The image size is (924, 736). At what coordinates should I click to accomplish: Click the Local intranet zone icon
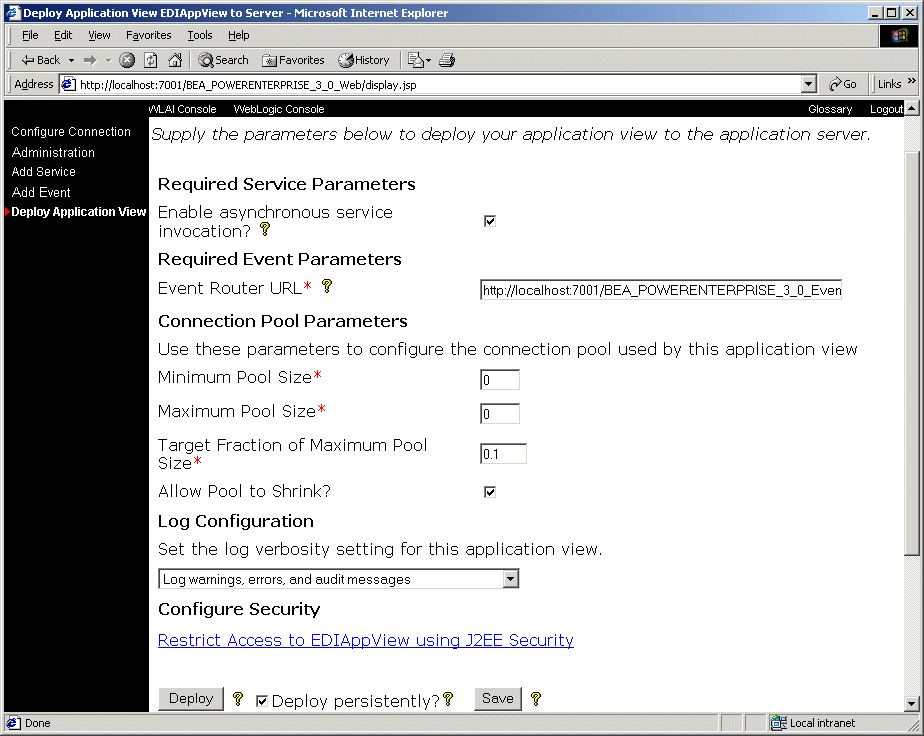[x=778, y=722]
